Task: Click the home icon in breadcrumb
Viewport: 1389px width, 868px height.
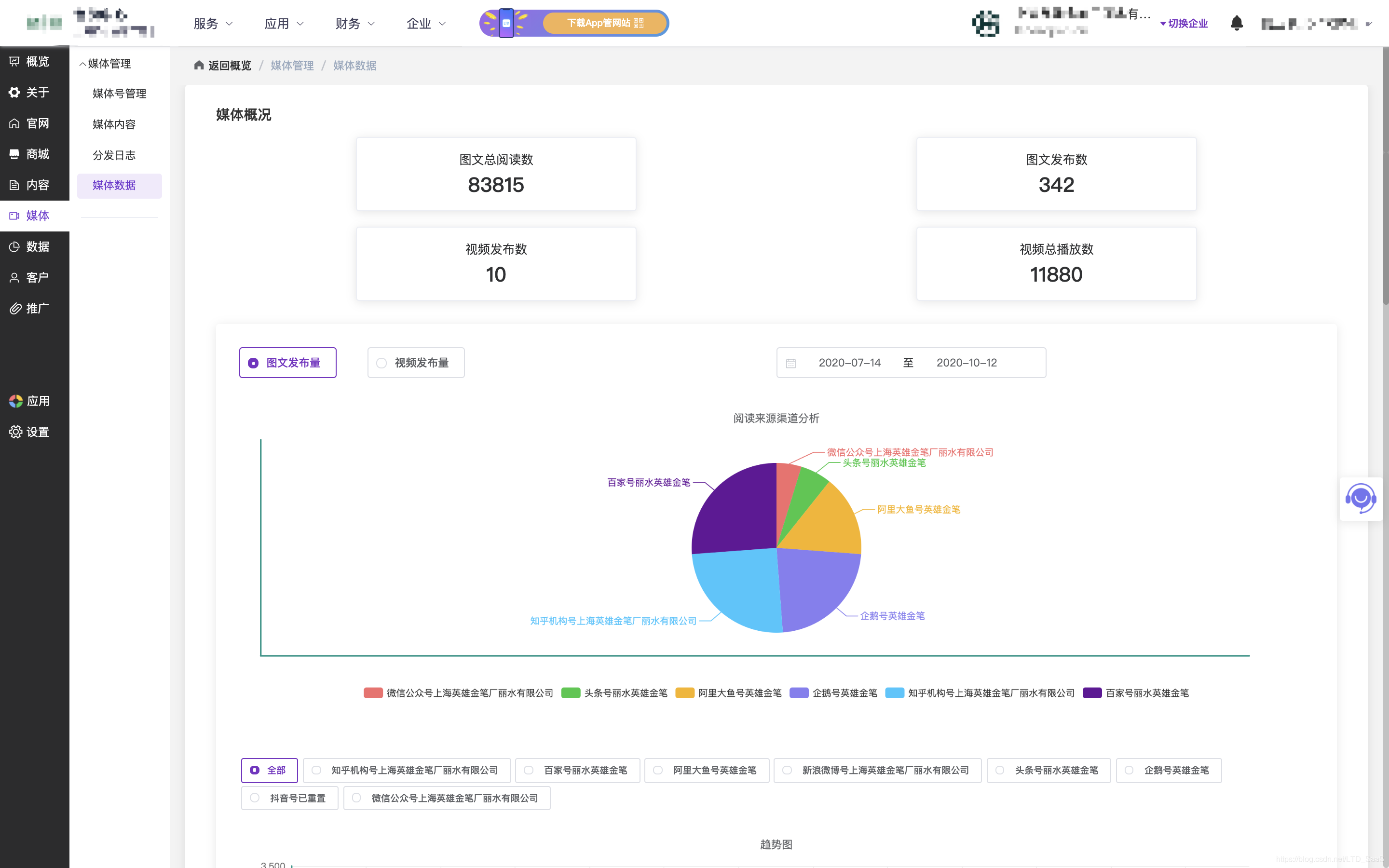Action: coord(199,65)
